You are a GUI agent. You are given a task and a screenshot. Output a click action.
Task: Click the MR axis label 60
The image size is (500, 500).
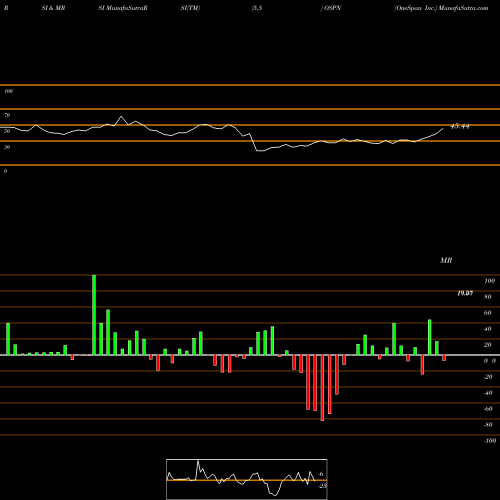pos(488,313)
